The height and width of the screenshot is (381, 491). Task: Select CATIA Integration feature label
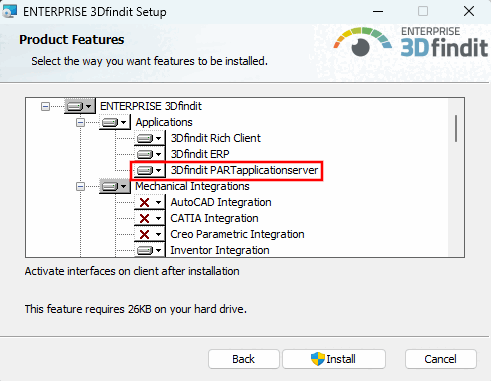coord(214,218)
